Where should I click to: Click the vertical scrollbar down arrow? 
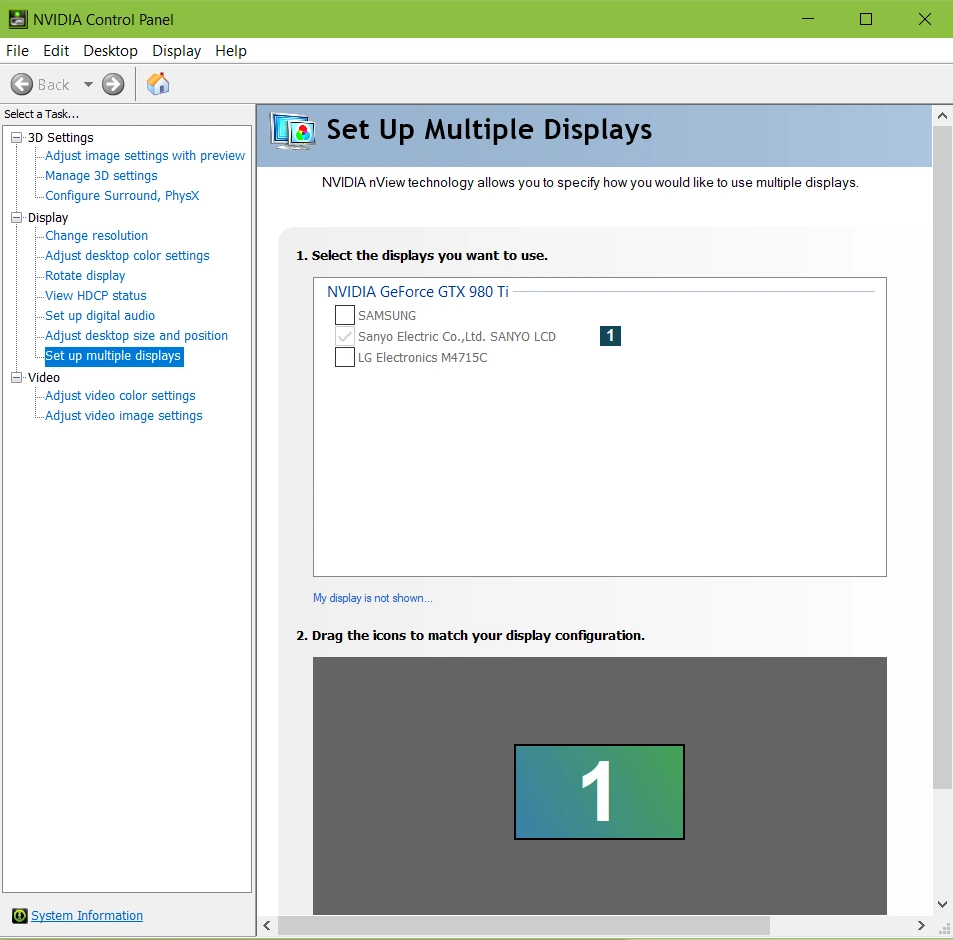(x=942, y=904)
